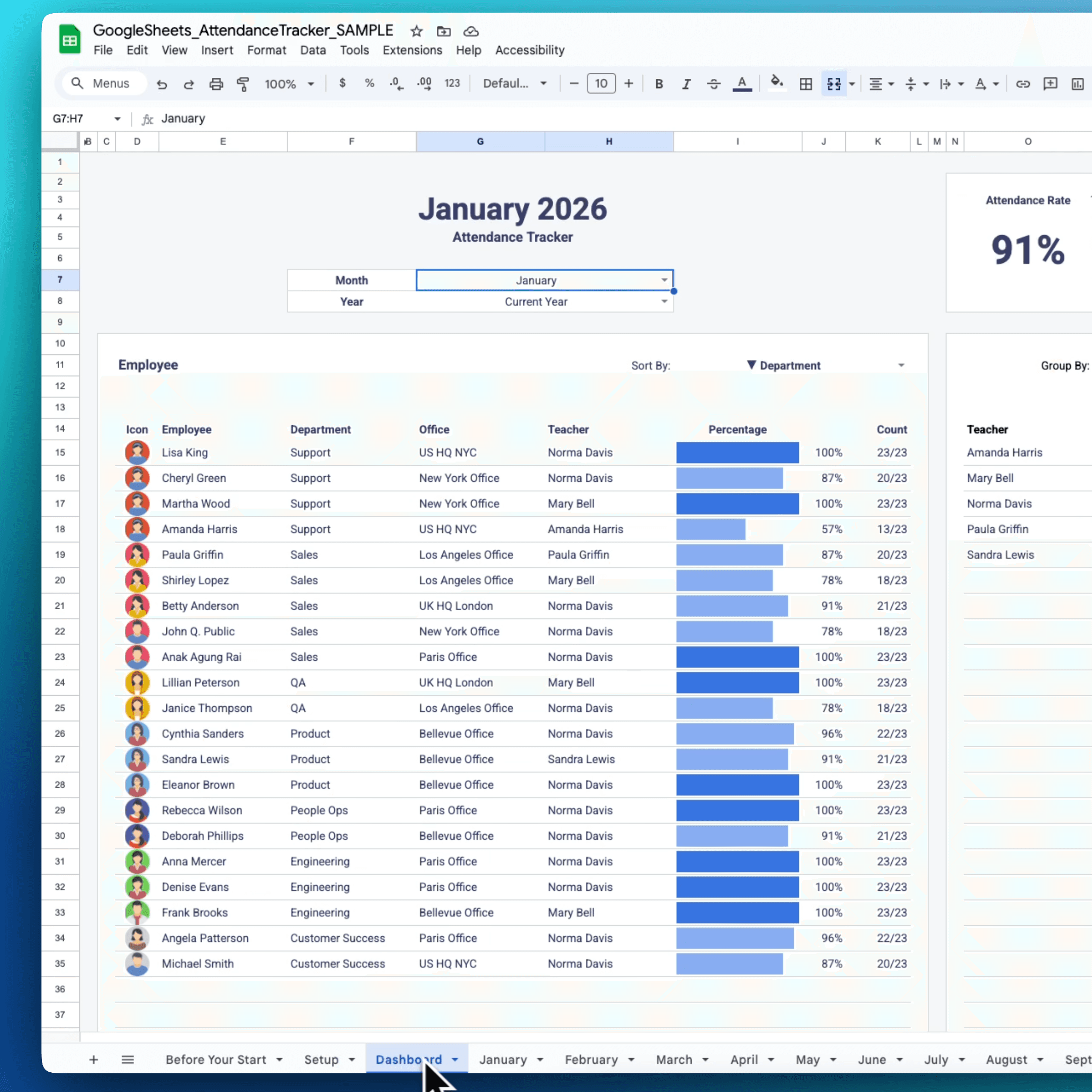Image resolution: width=1092 pixels, height=1092 pixels.
Task: Insert a chart
Action: tap(1077, 83)
